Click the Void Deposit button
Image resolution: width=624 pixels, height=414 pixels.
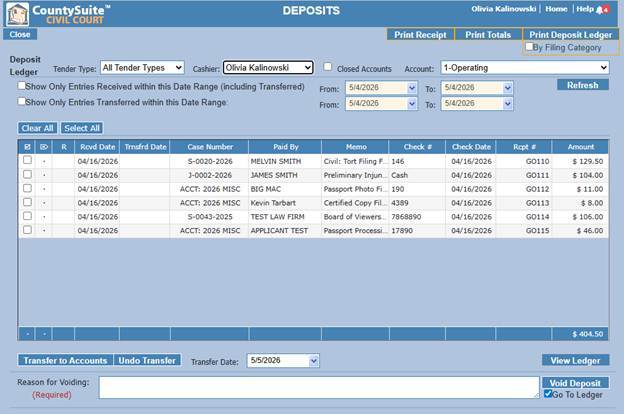point(575,383)
